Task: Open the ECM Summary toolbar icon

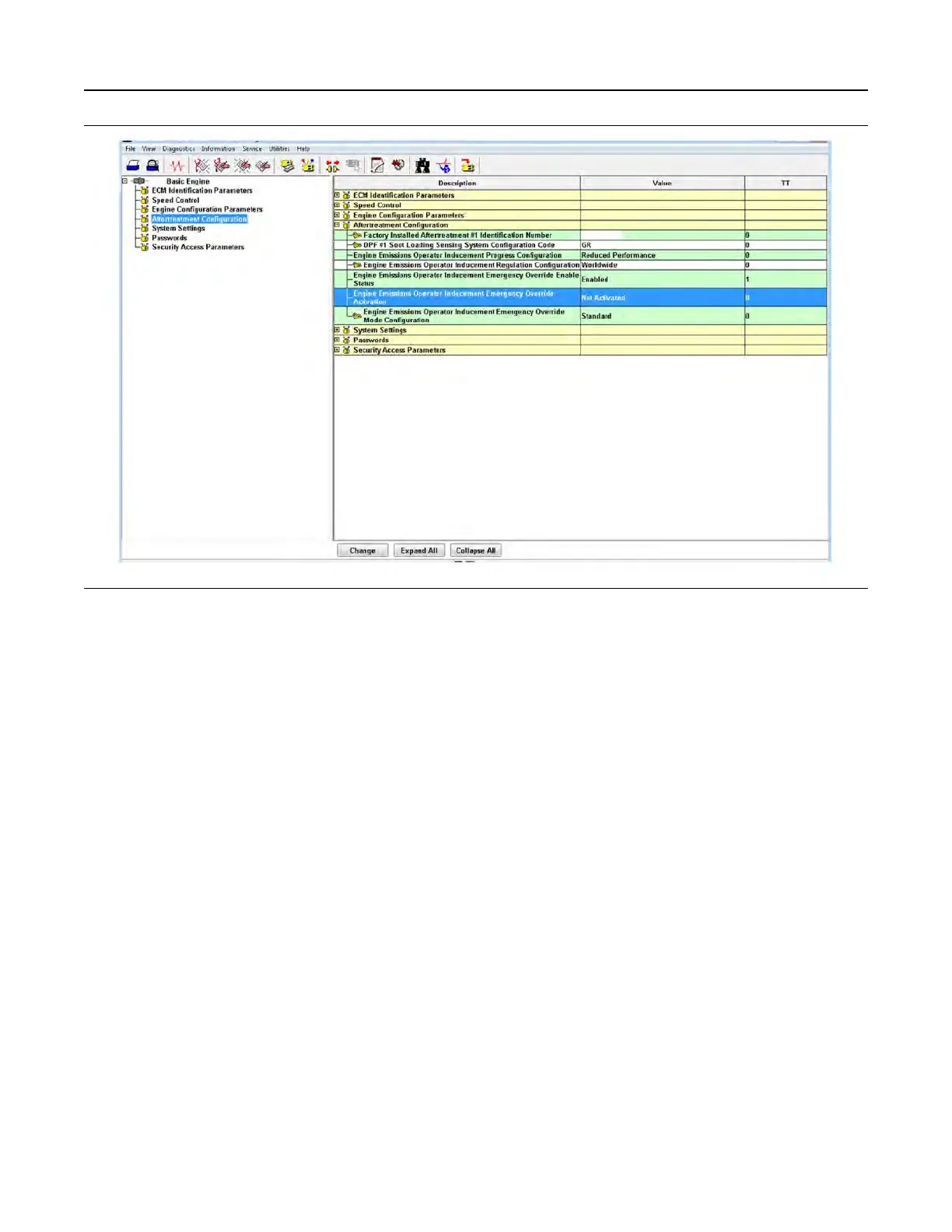Action: (288, 166)
